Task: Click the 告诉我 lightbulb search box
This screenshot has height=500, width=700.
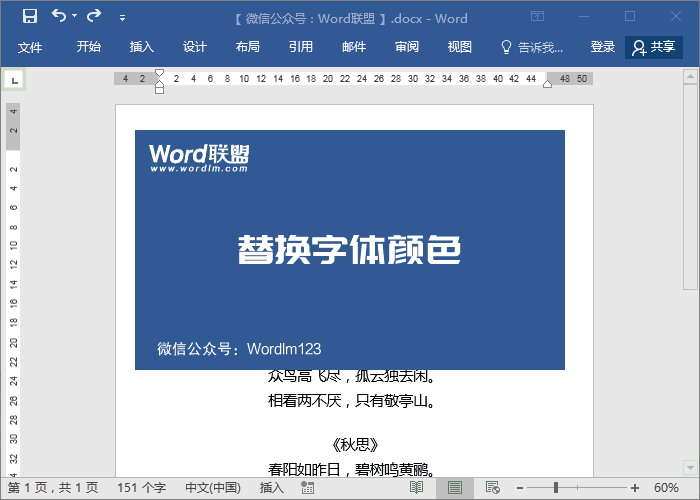Action: [x=531, y=47]
